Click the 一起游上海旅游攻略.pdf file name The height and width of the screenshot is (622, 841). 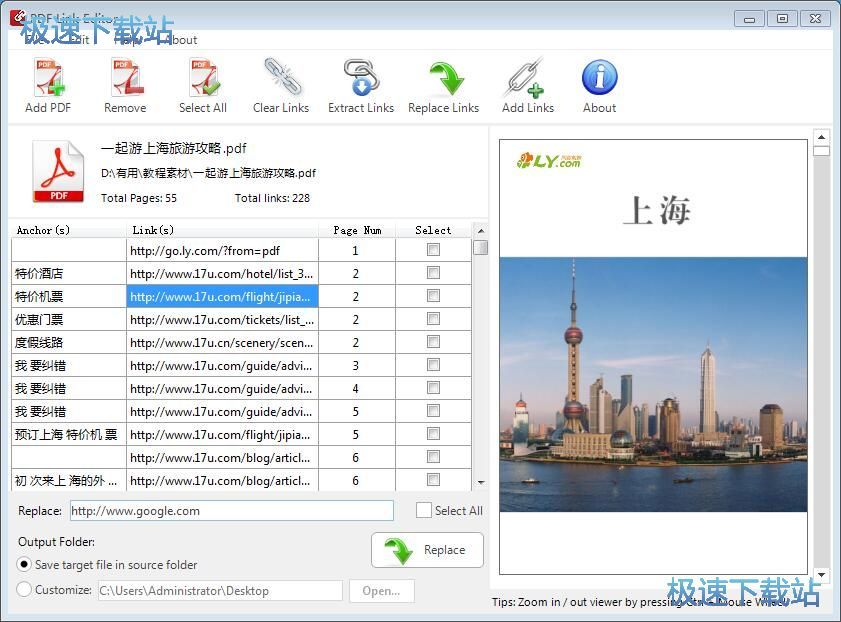pos(174,148)
